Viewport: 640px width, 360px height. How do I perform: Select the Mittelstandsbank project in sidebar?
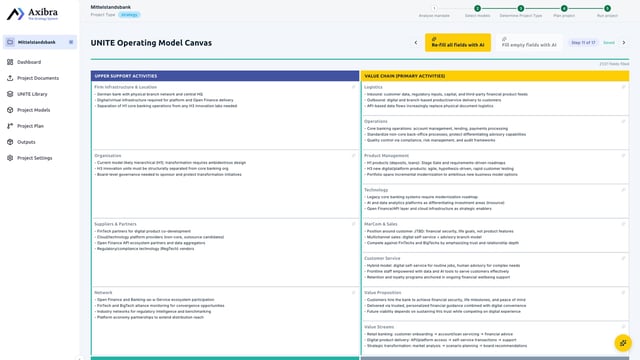(x=40, y=42)
